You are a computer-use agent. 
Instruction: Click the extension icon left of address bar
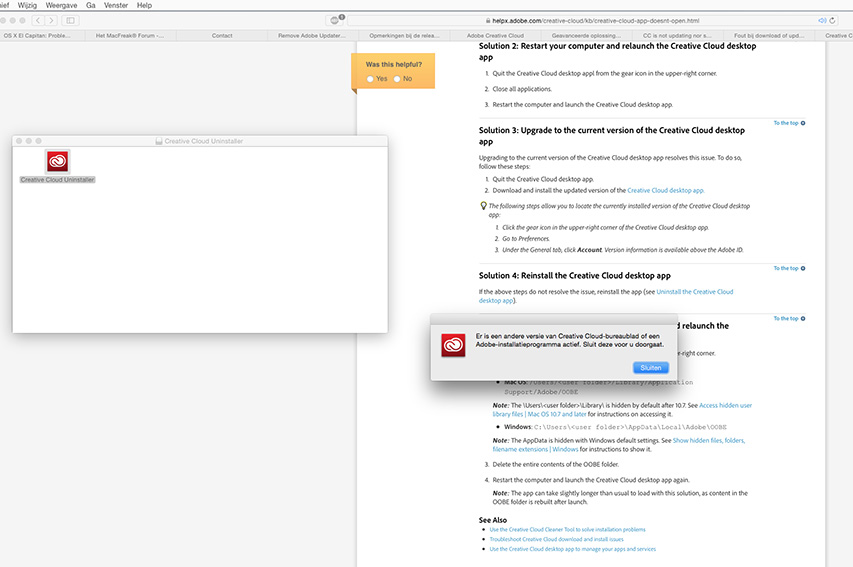tap(335, 21)
